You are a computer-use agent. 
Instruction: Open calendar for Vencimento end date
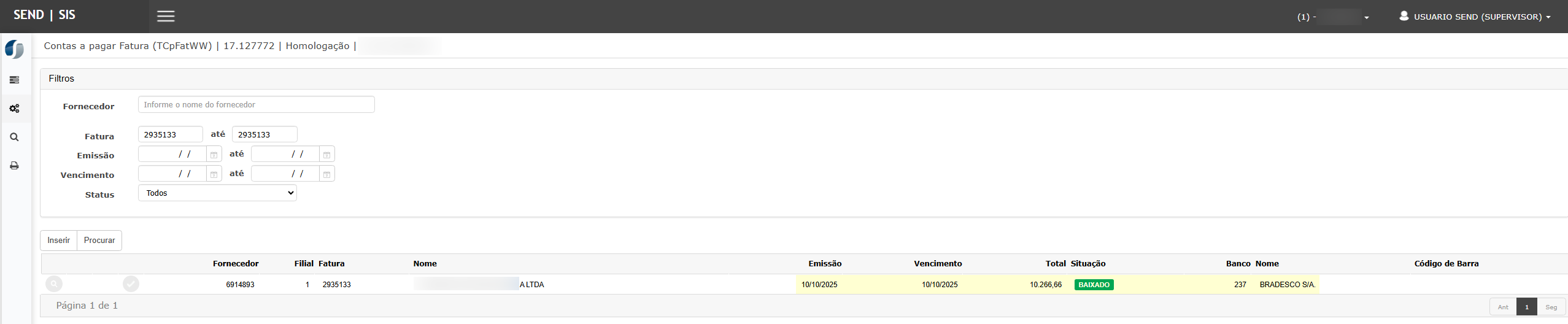[x=326, y=174]
